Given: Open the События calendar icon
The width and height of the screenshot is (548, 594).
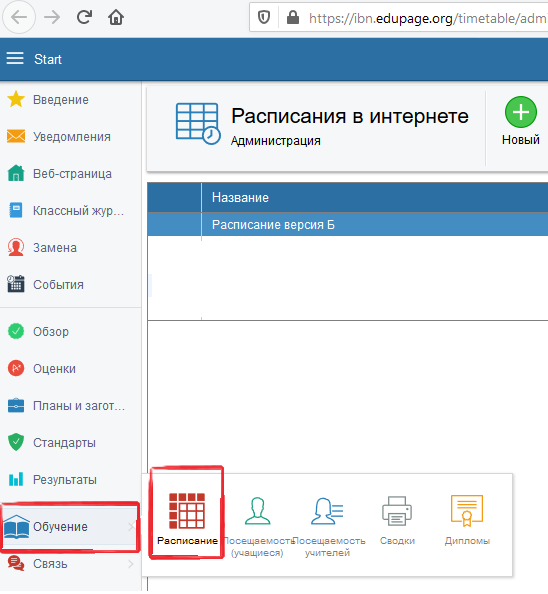Looking at the screenshot, I should point(16,284).
